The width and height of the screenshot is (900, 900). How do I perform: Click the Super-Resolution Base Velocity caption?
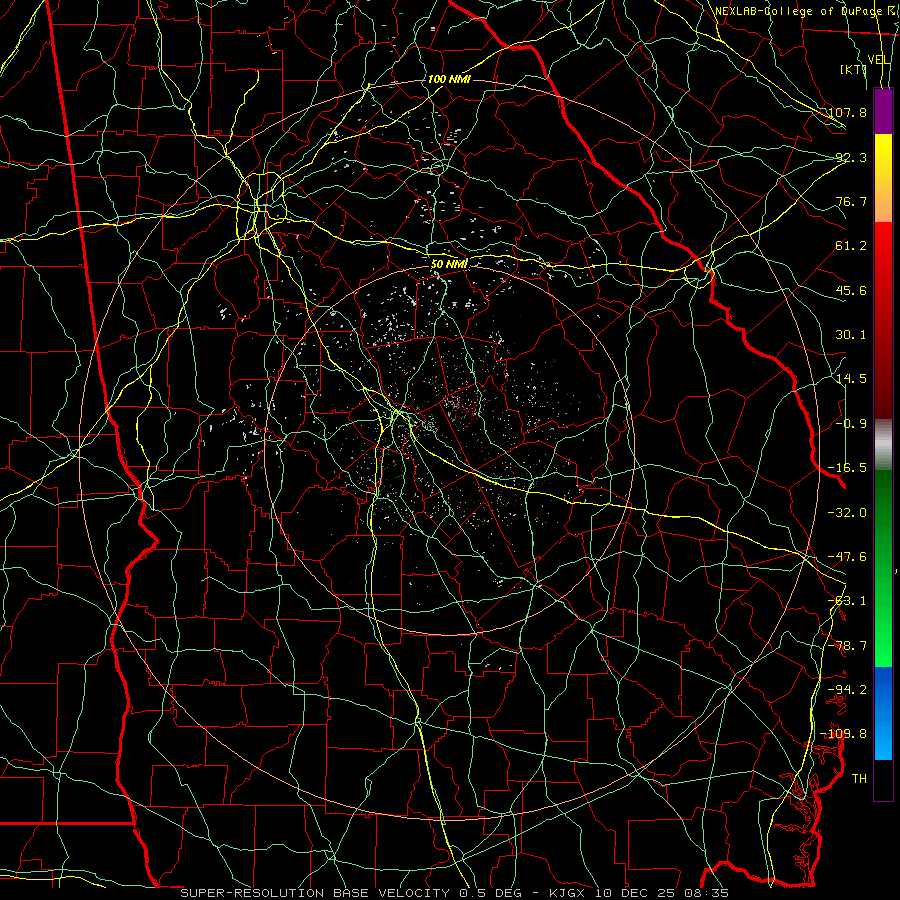pyautogui.click(x=455, y=893)
